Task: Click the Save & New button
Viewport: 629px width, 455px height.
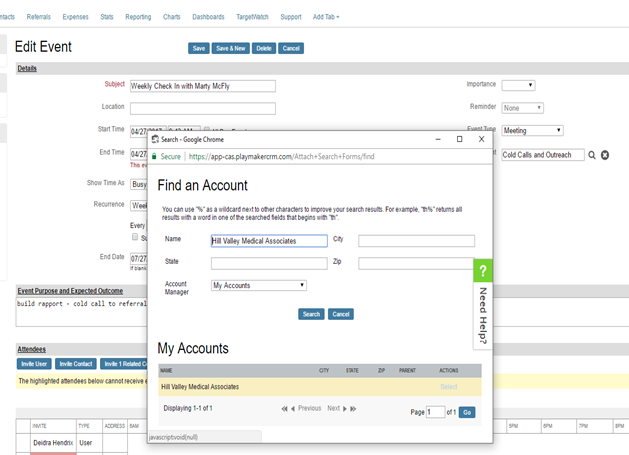Action: pyautogui.click(x=231, y=48)
